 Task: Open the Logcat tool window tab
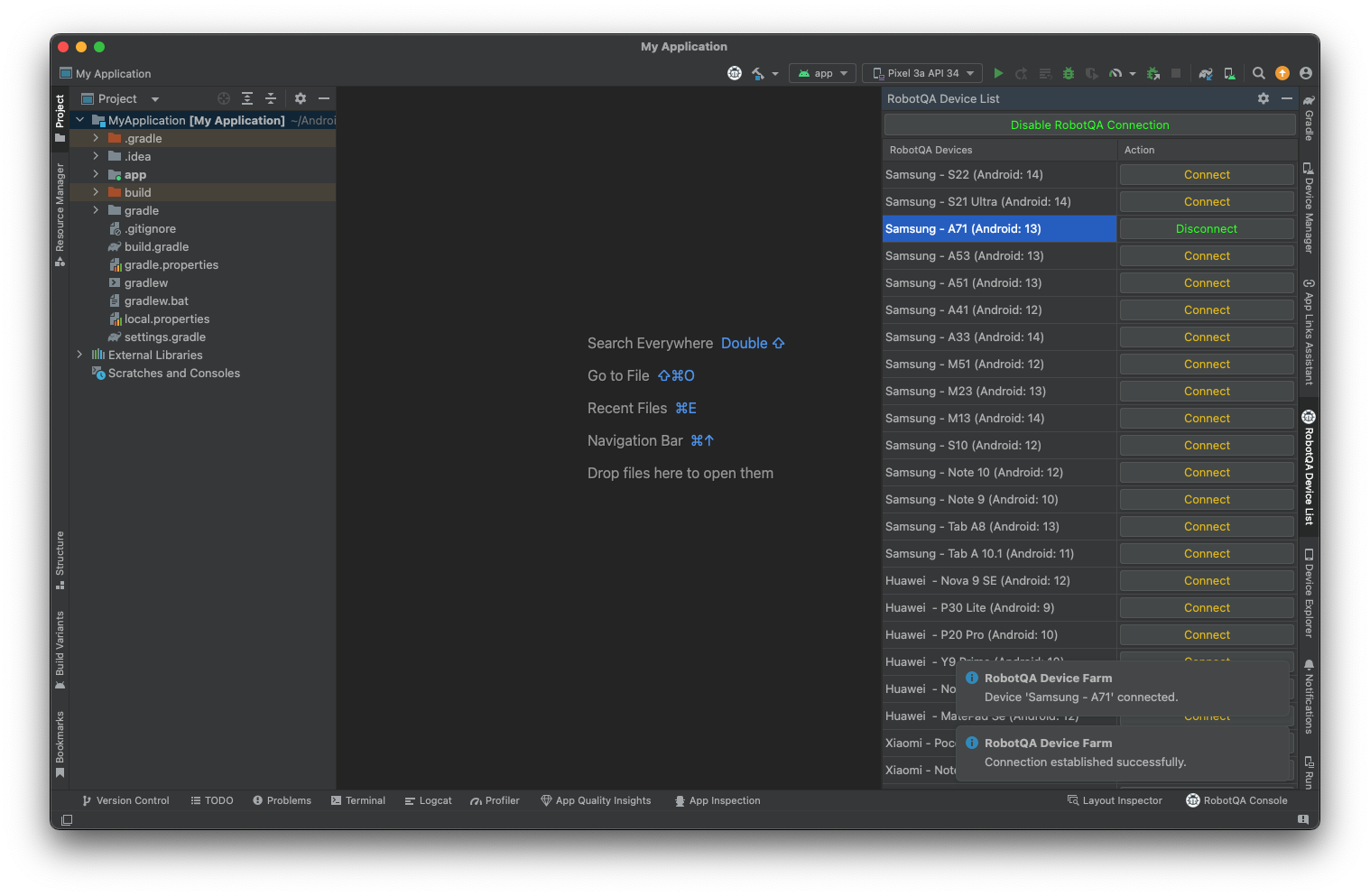pos(428,800)
